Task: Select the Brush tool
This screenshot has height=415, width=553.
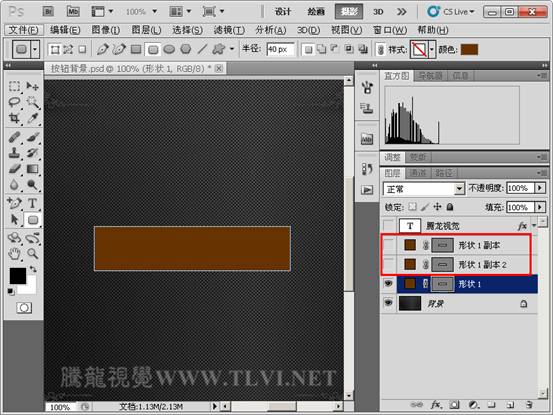Action: pyautogui.click(x=32, y=137)
